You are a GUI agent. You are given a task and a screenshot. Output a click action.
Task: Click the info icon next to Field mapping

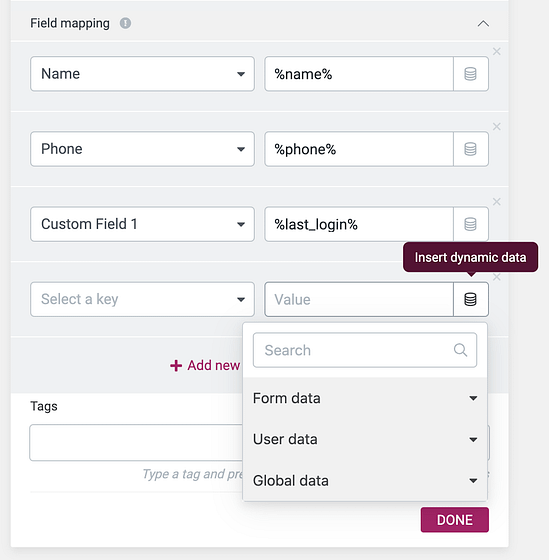tap(125, 23)
